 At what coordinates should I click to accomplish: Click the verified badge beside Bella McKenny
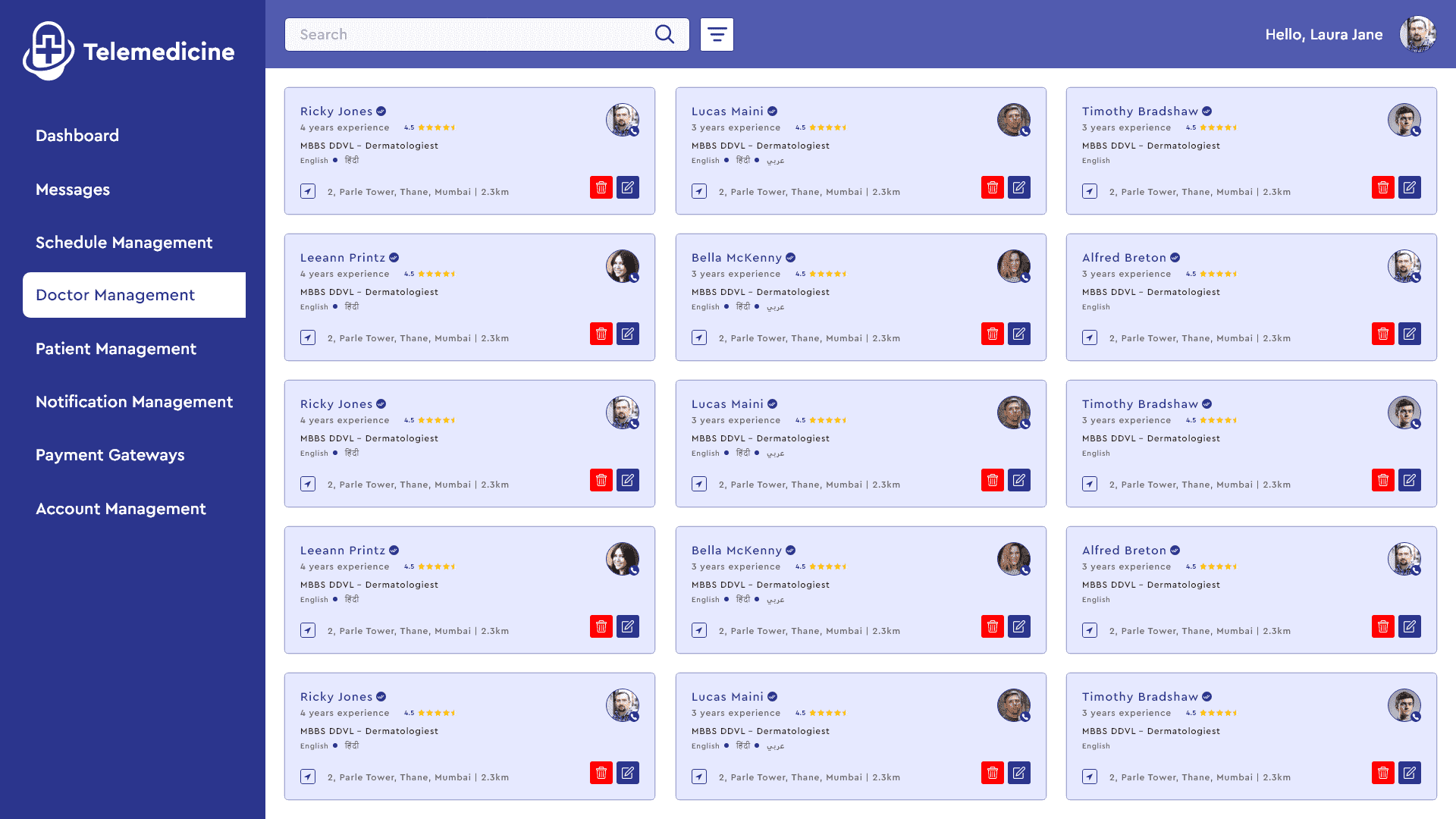click(x=791, y=257)
